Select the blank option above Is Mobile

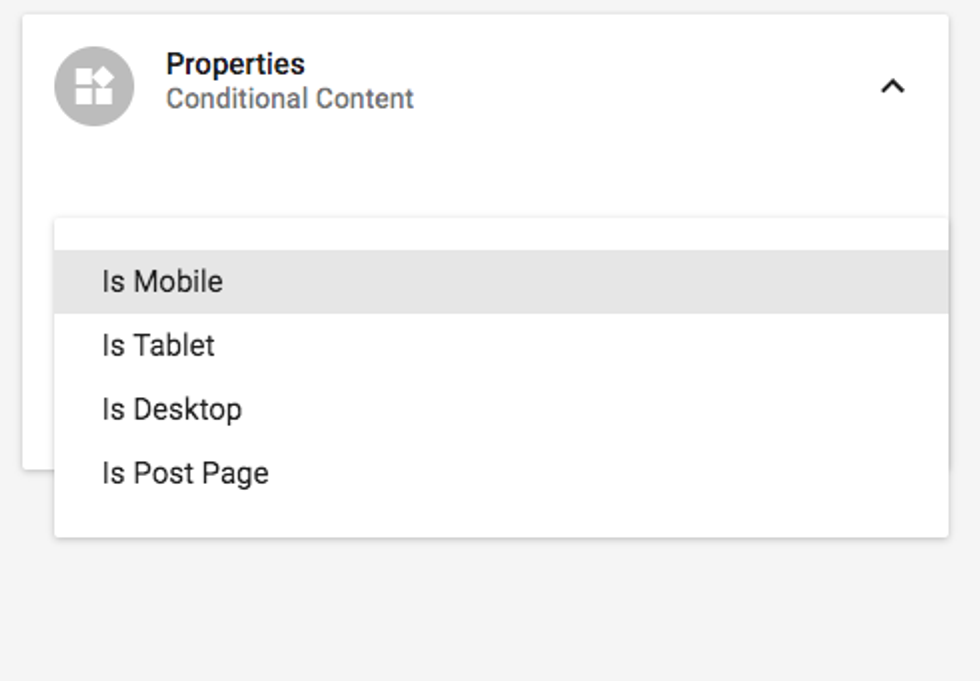(500, 234)
